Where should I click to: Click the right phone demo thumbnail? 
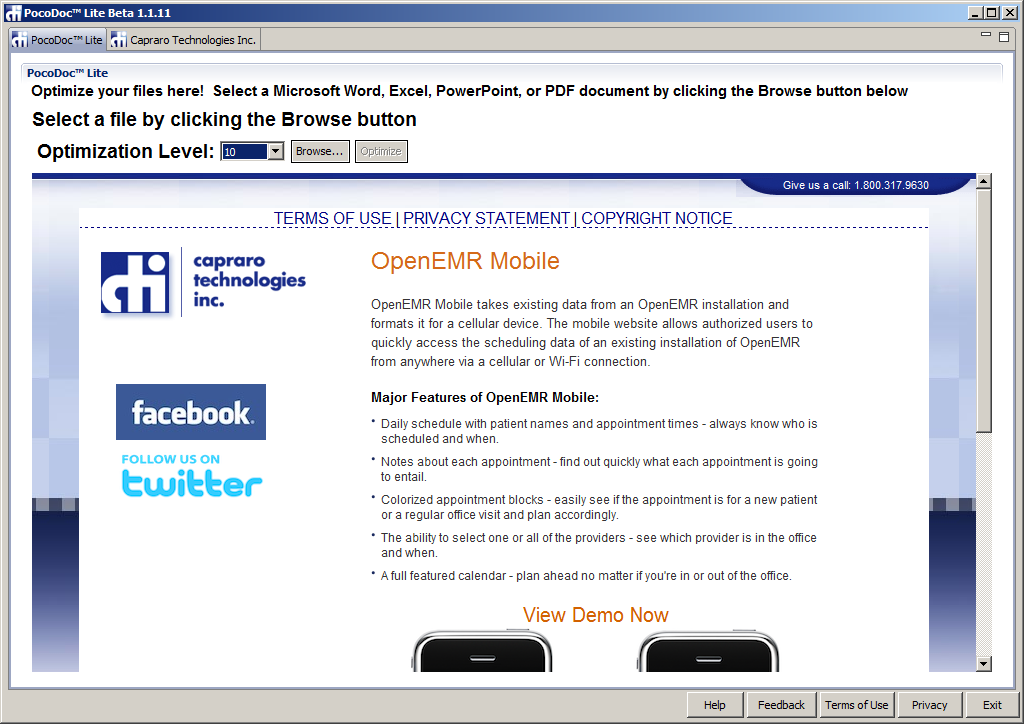(x=708, y=651)
